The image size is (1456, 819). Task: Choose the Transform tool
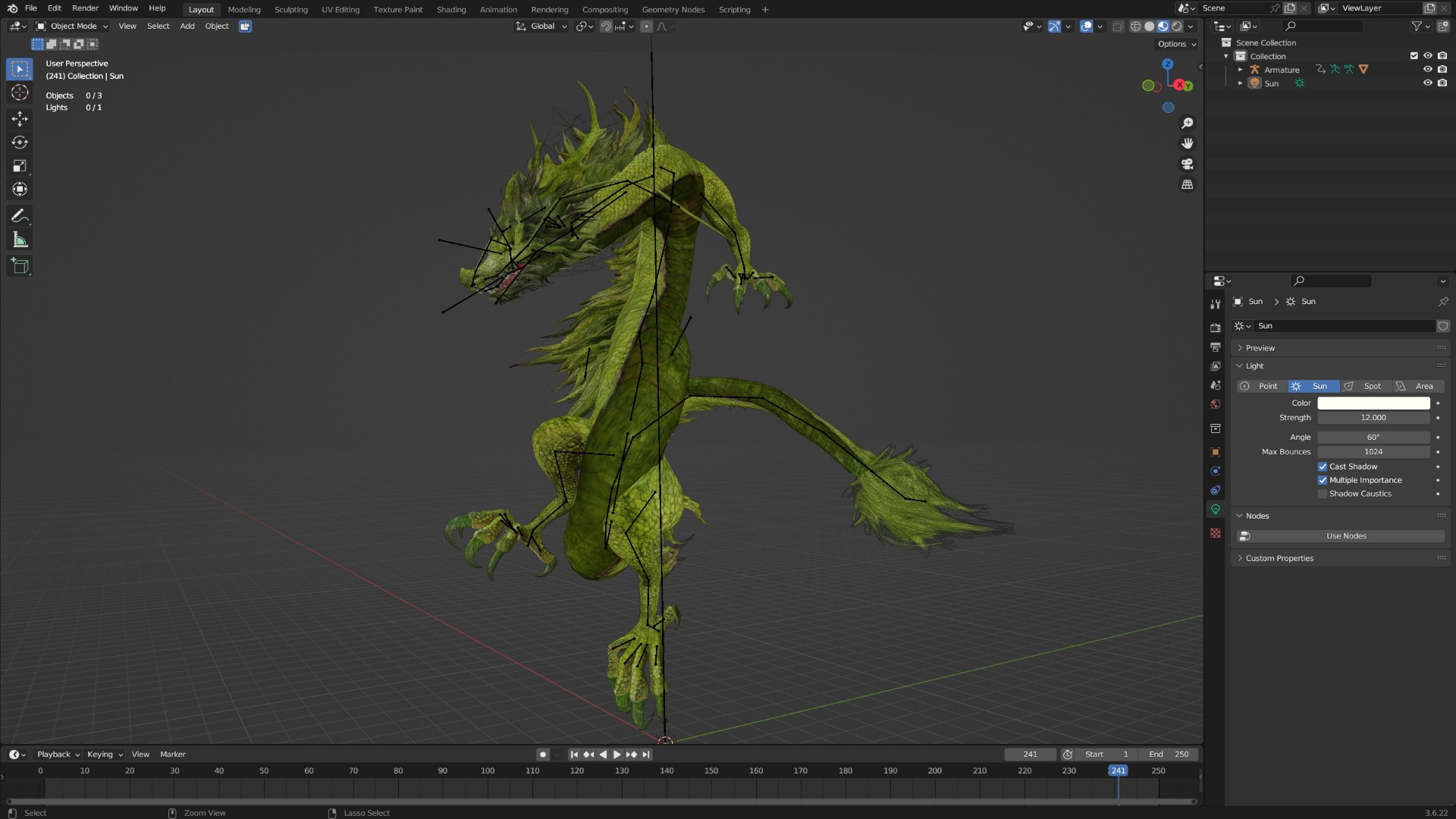coord(20,189)
